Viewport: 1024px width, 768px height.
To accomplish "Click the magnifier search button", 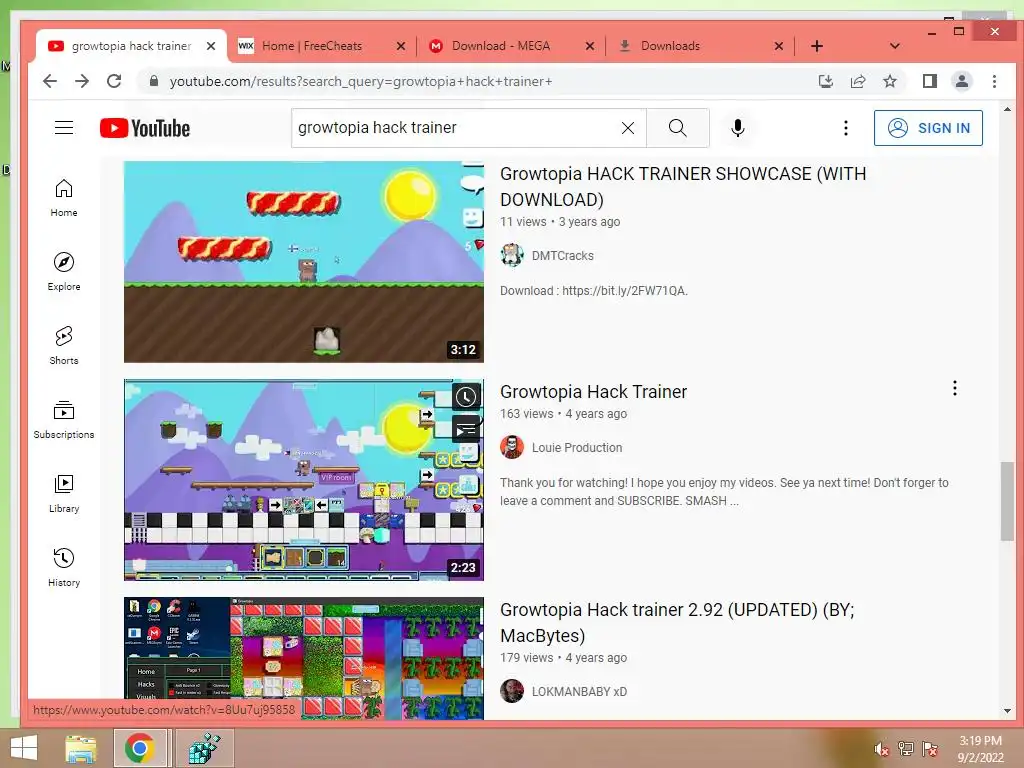I will click(x=678, y=128).
